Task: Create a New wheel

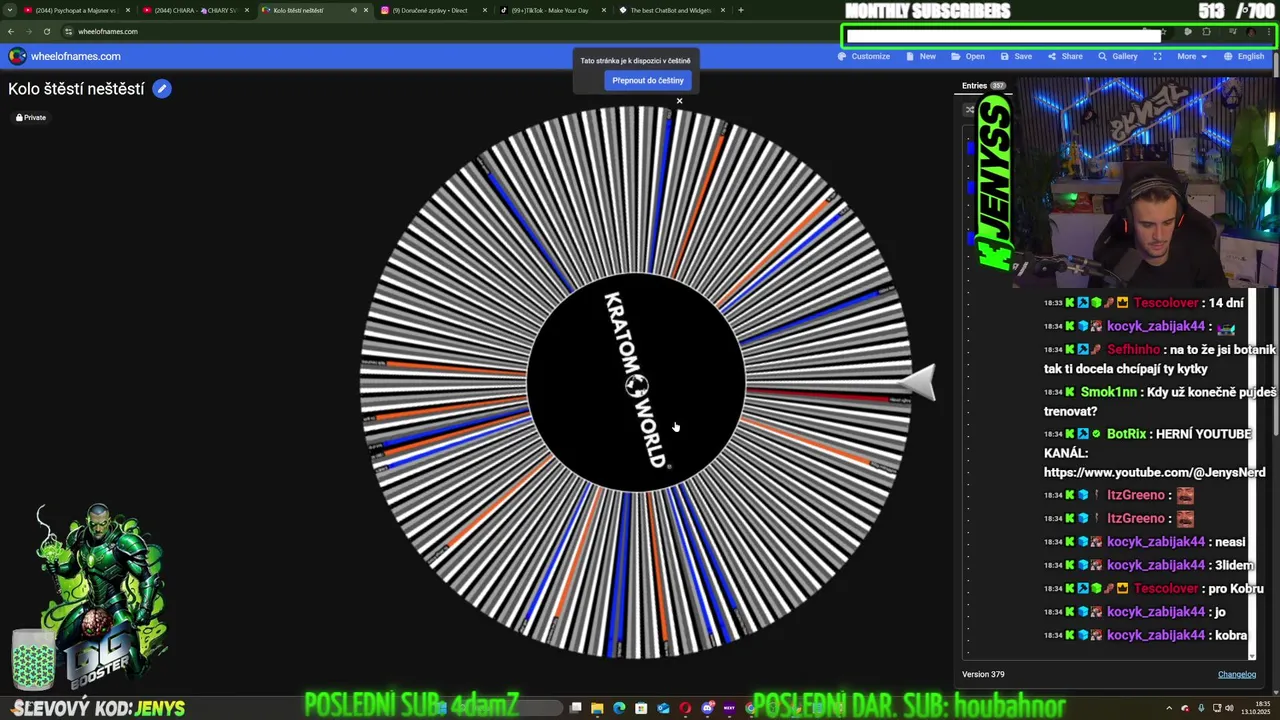Action: (921, 56)
